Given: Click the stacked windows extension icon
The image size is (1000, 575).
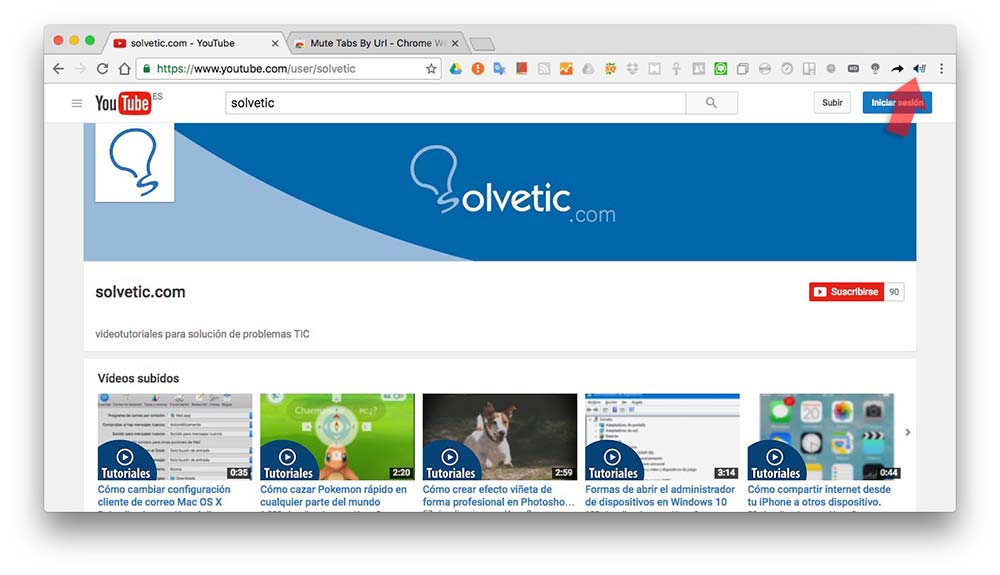Looking at the screenshot, I should point(742,69).
